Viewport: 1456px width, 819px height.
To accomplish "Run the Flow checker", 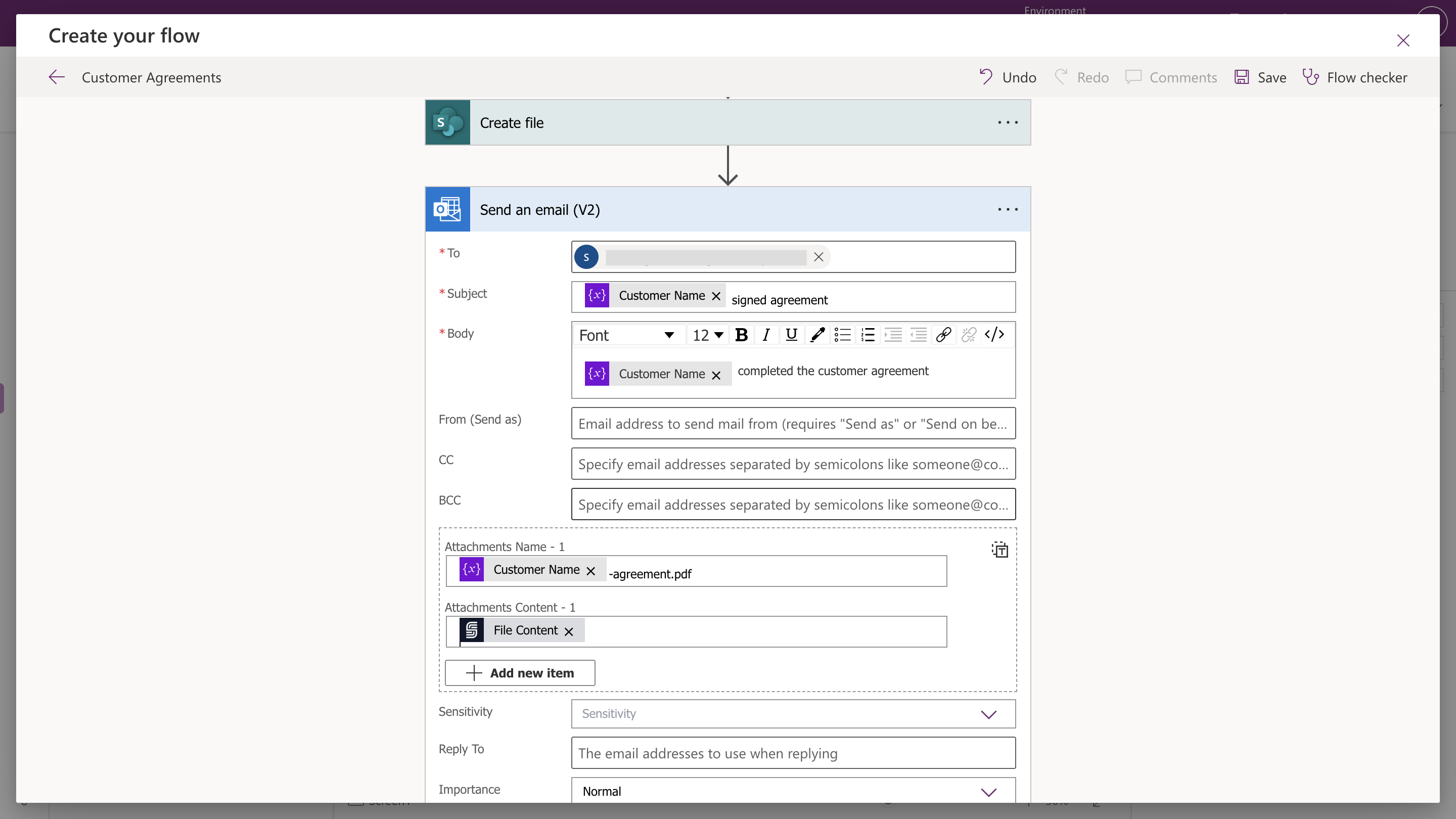I will [1355, 77].
